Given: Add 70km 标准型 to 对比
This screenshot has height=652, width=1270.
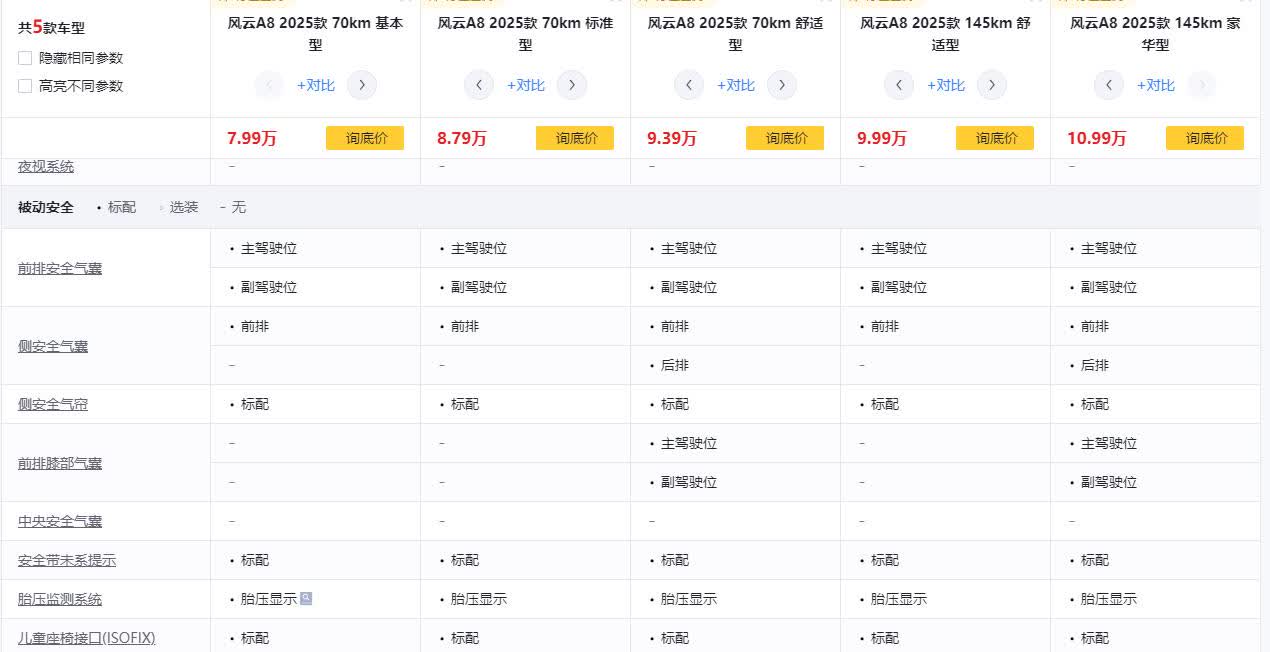Looking at the screenshot, I should click(525, 85).
